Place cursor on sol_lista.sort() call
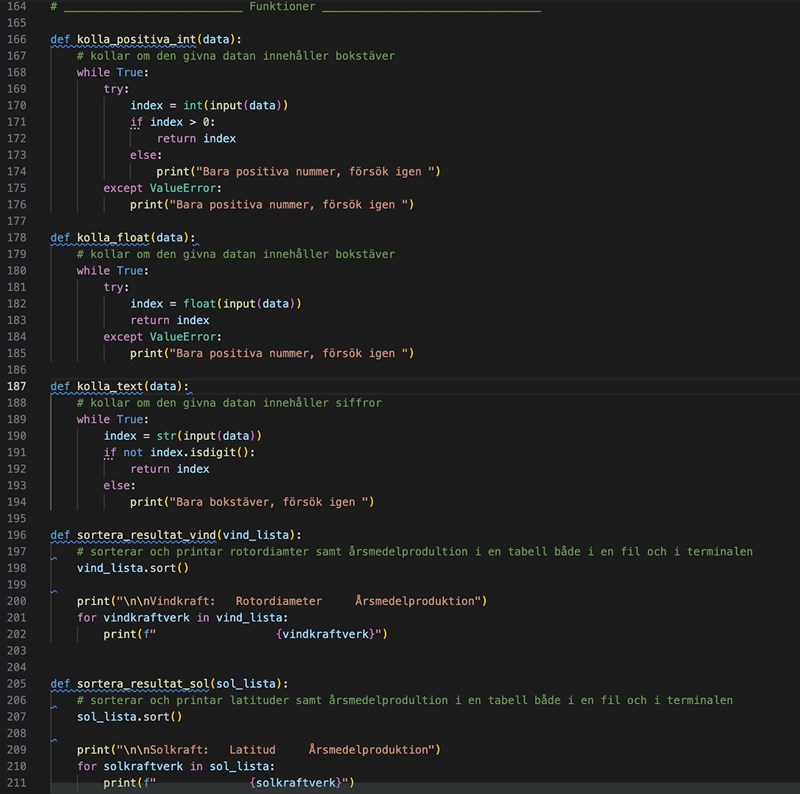 click(x=129, y=716)
